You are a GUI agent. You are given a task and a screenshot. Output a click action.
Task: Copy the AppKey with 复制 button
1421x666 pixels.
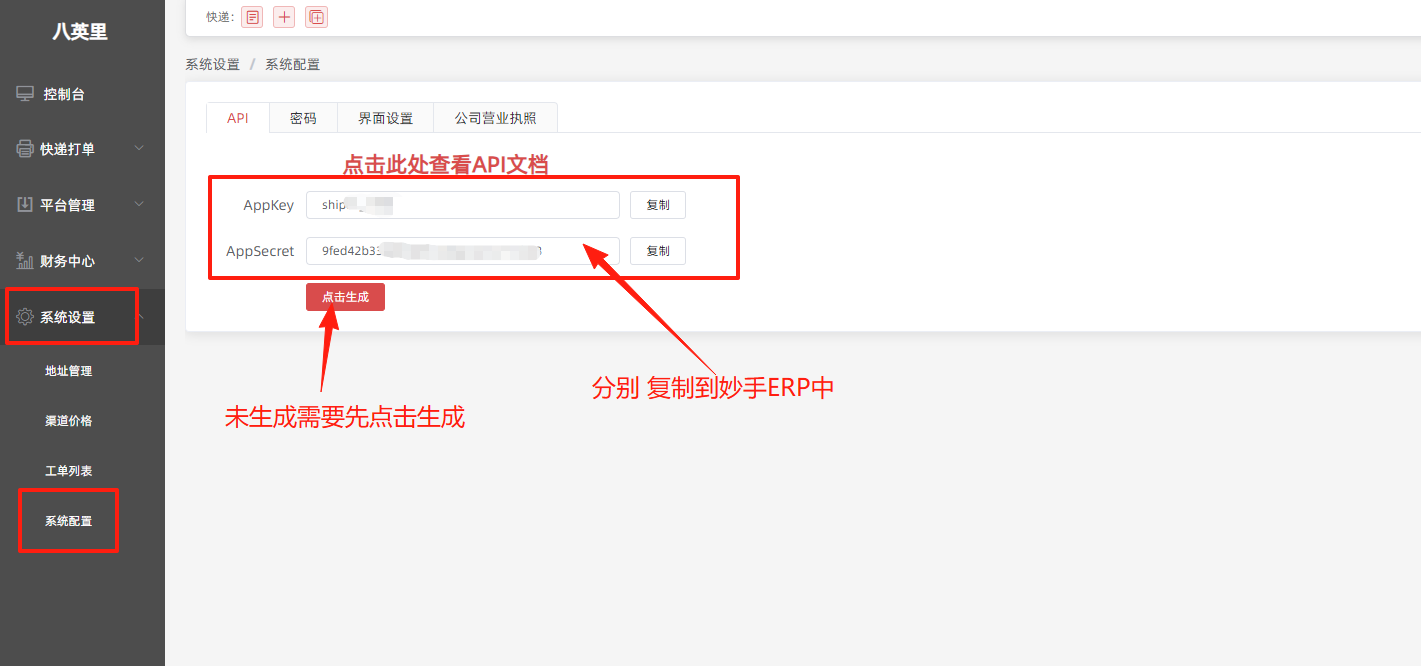click(658, 205)
